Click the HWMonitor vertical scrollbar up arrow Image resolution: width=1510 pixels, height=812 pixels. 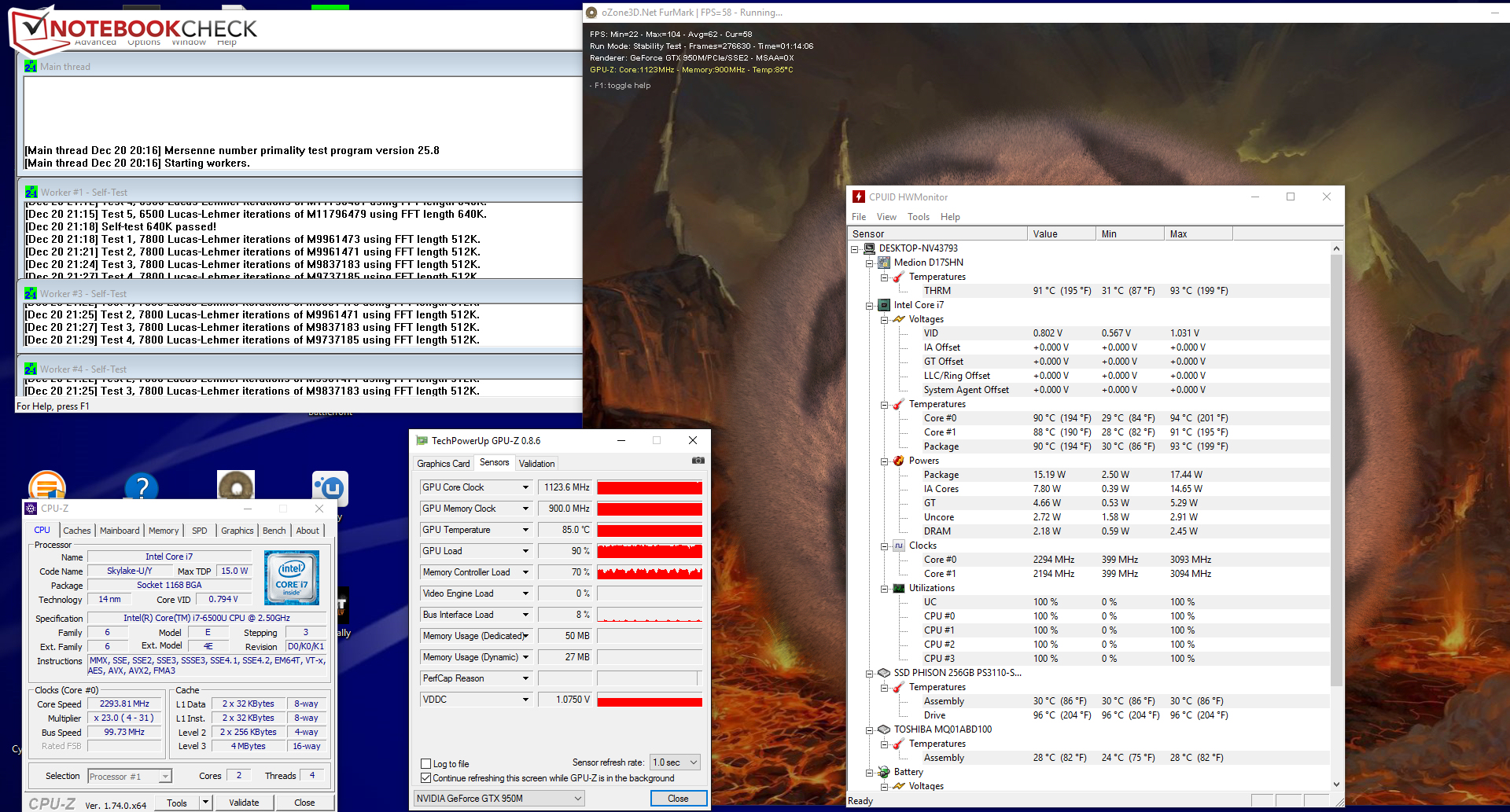pos(1336,248)
